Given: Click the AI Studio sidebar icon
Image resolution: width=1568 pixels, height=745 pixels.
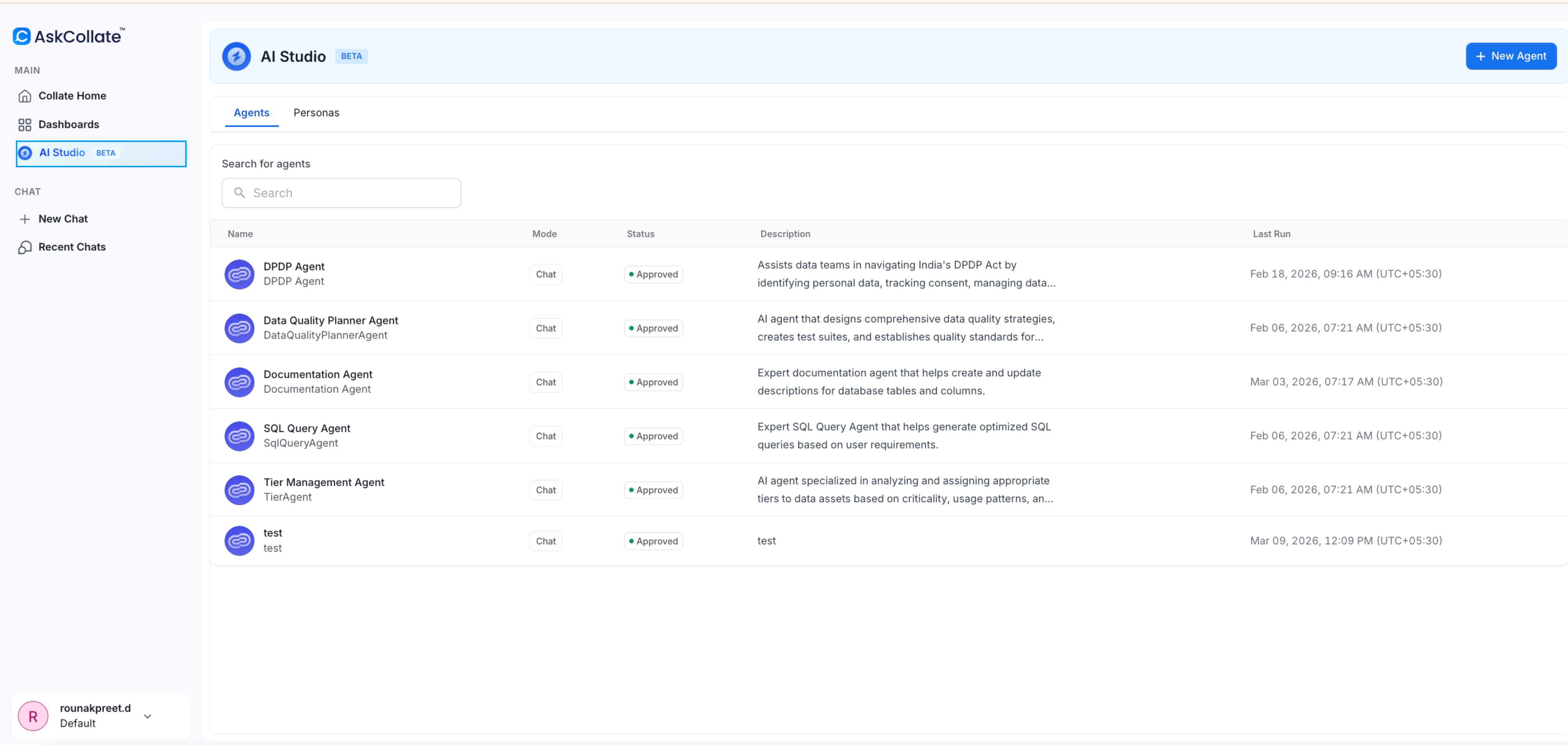Looking at the screenshot, I should (x=25, y=153).
